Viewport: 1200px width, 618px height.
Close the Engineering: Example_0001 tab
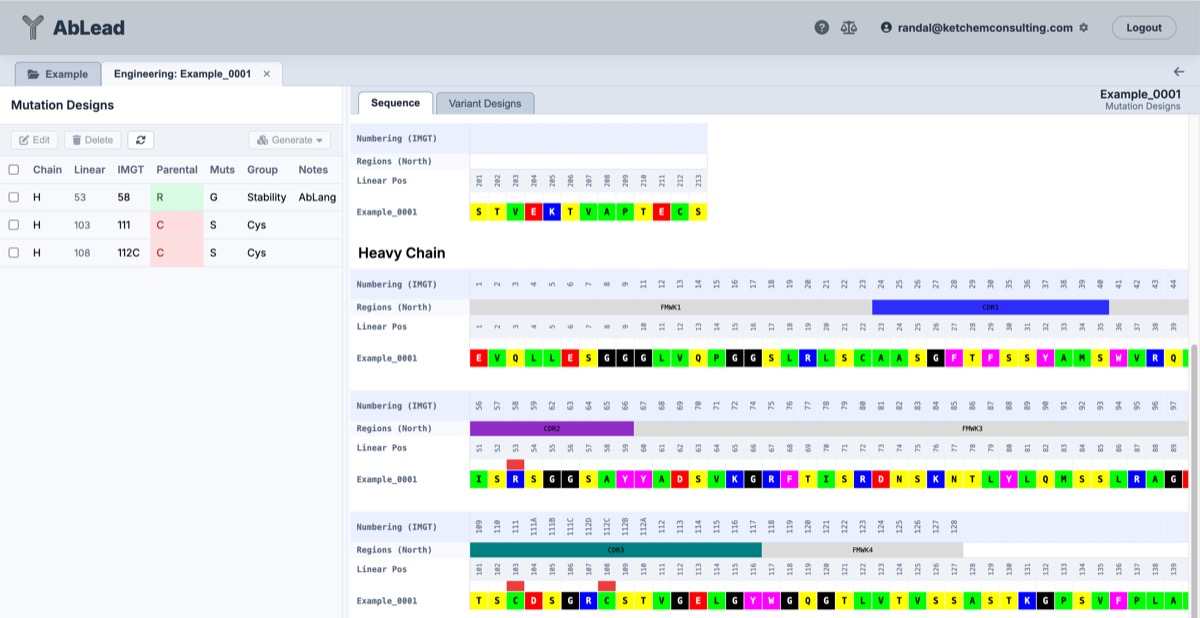[267, 74]
